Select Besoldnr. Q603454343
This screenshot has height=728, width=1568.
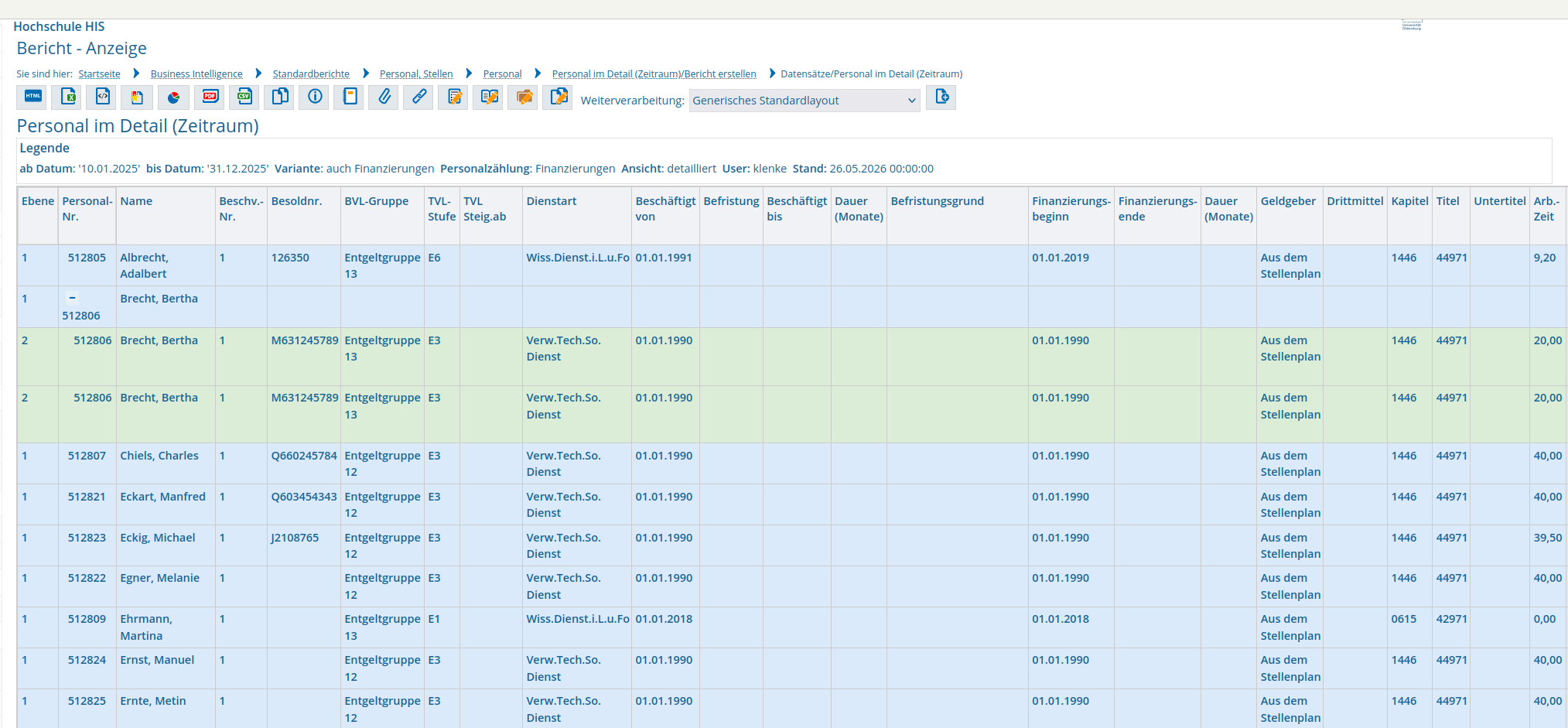(x=304, y=497)
